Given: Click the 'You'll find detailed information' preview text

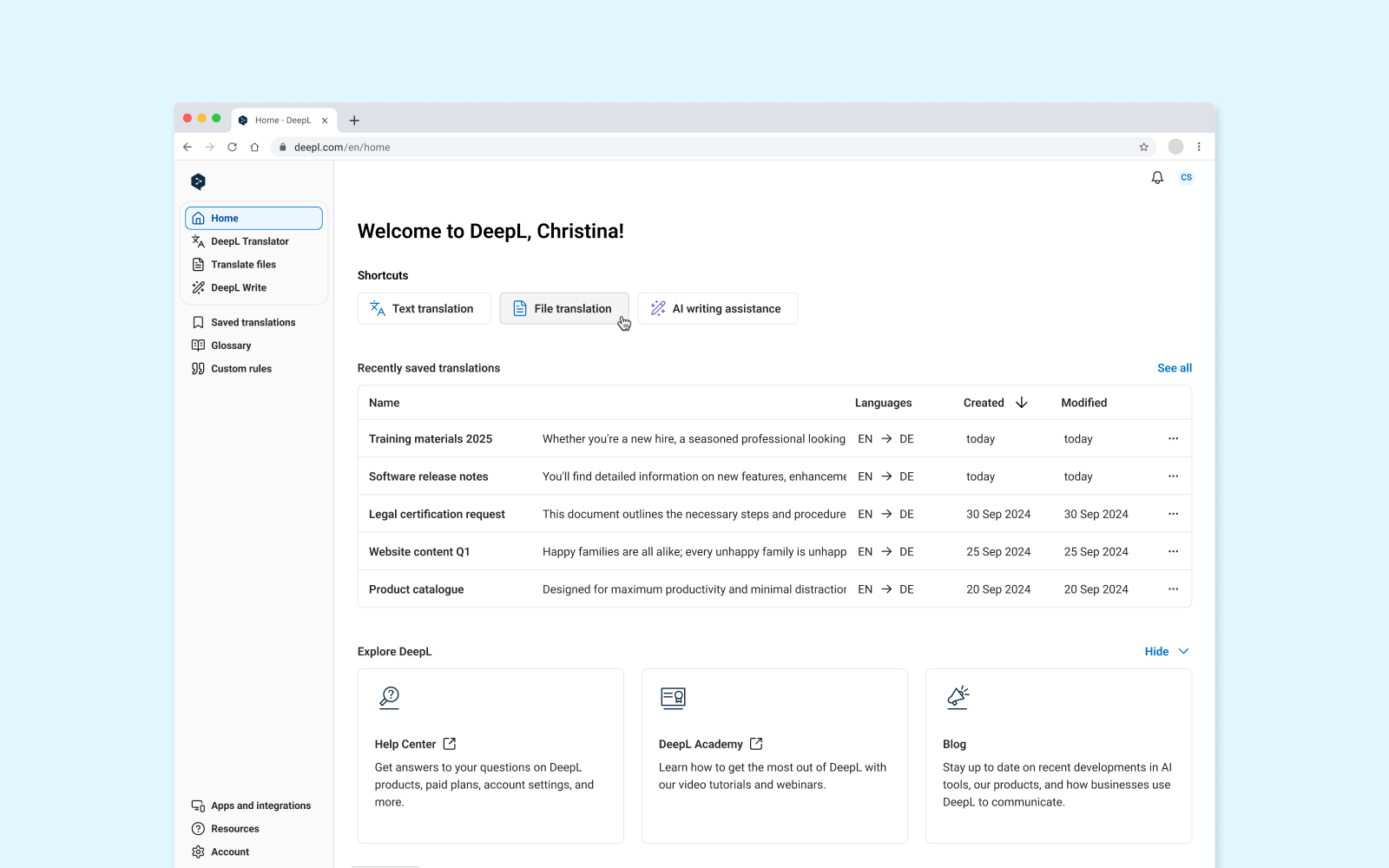Looking at the screenshot, I should tap(694, 476).
